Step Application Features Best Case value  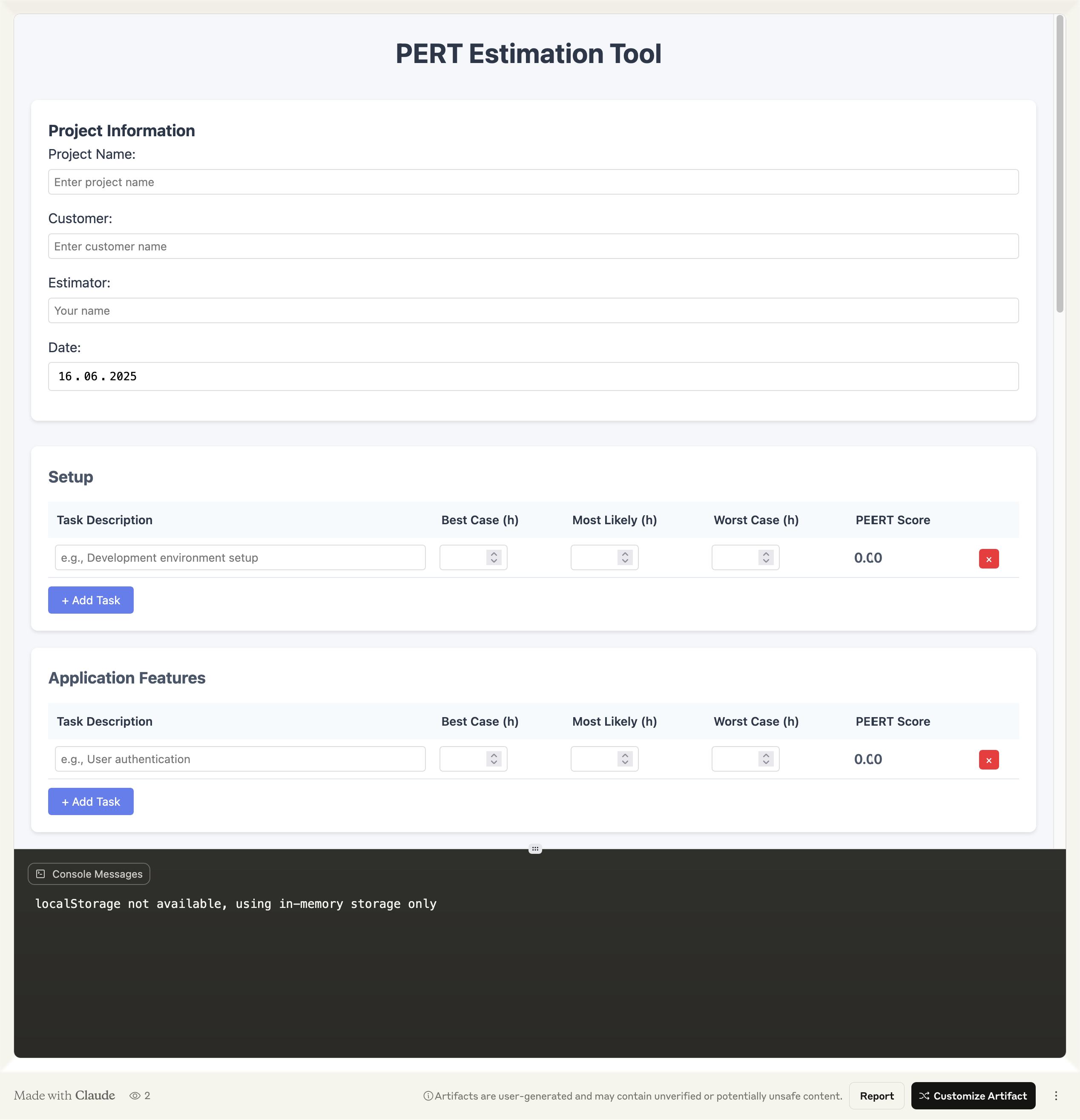point(494,759)
